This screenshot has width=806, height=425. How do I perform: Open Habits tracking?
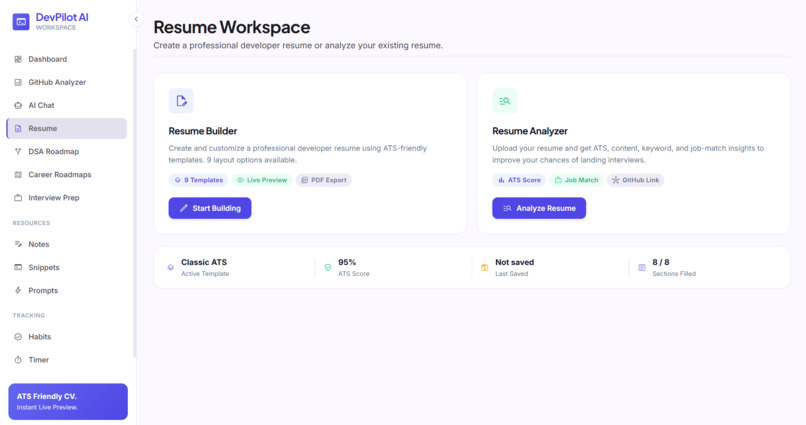click(67, 337)
